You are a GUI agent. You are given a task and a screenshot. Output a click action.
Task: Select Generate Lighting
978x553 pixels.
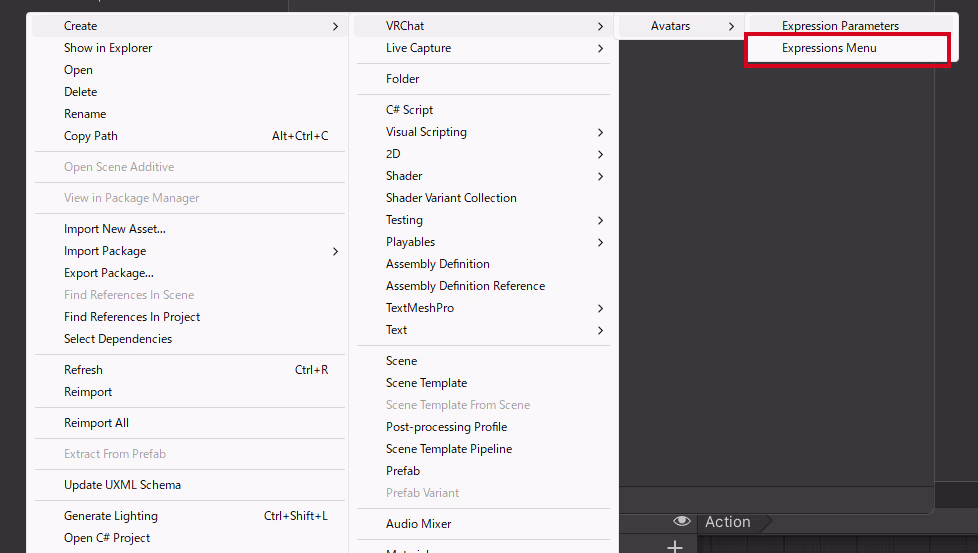pyautogui.click(x=190, y=516)
